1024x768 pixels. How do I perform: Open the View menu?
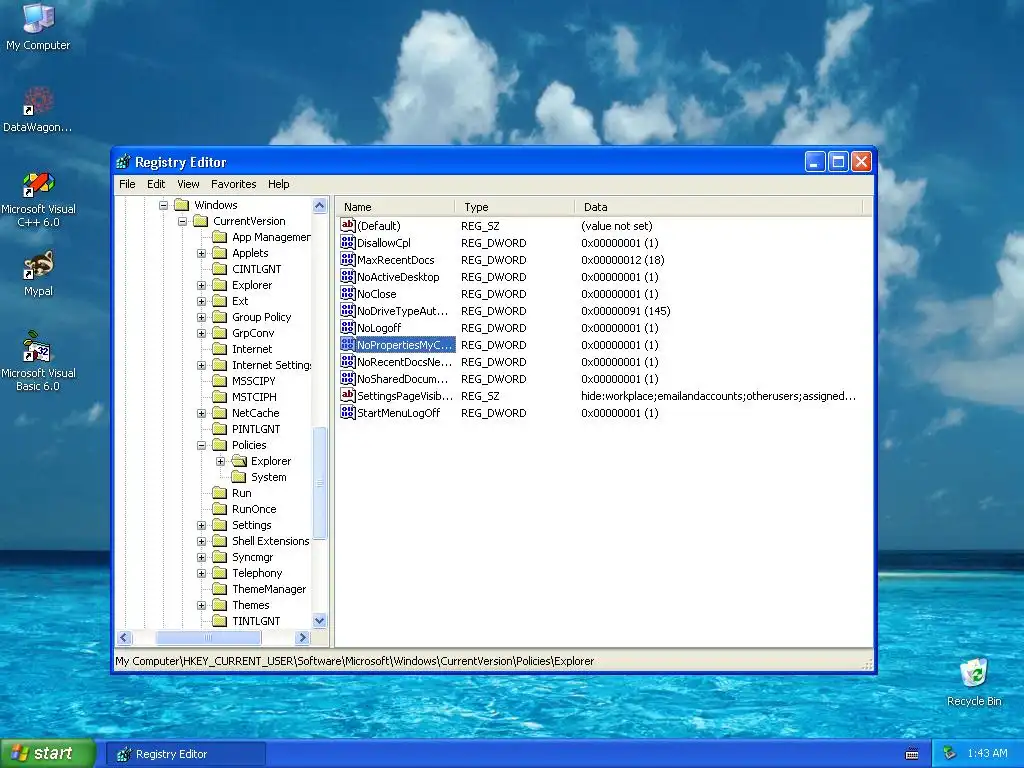click(x=188, y=184)
